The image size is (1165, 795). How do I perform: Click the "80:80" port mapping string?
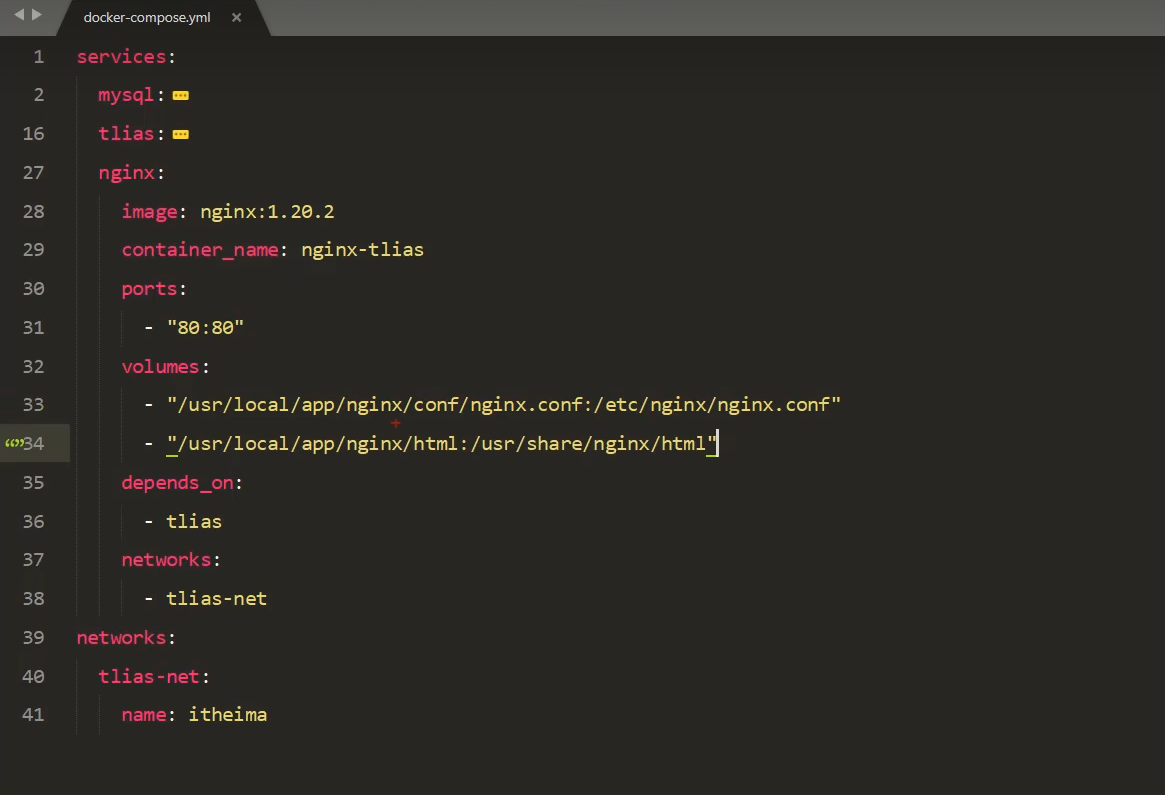point(205,328)
